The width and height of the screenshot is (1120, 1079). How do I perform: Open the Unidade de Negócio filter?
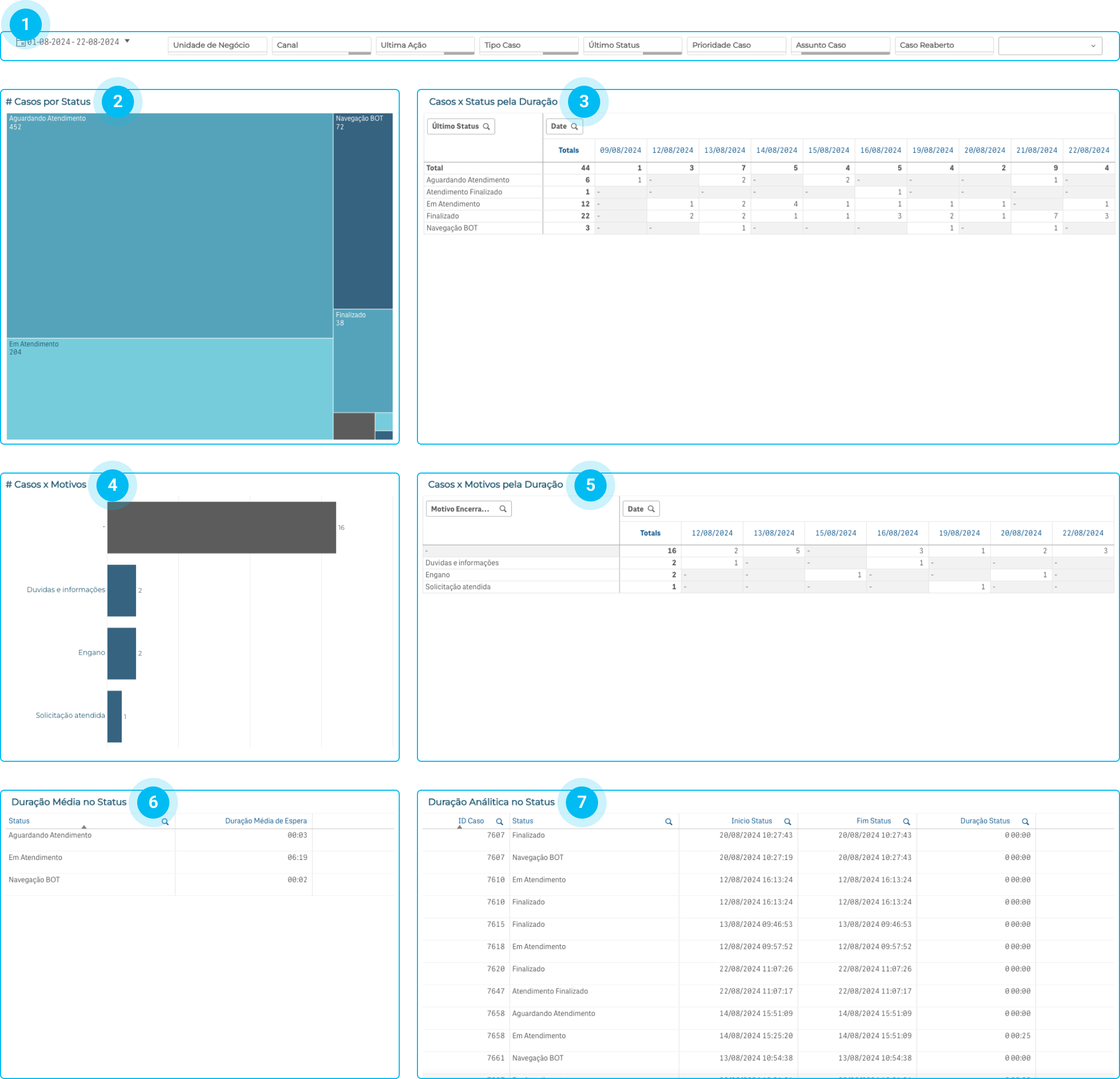click(x=217, y=45)
